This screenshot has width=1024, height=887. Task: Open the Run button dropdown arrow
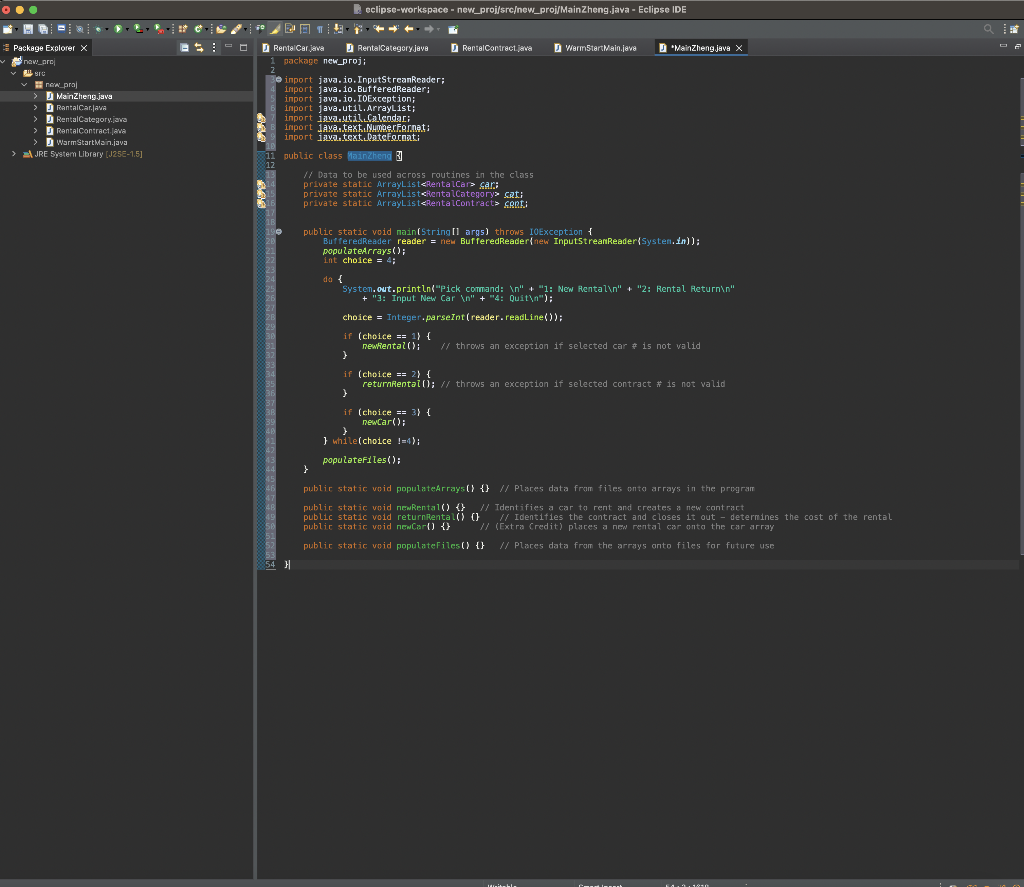click(x=128, y=28)
